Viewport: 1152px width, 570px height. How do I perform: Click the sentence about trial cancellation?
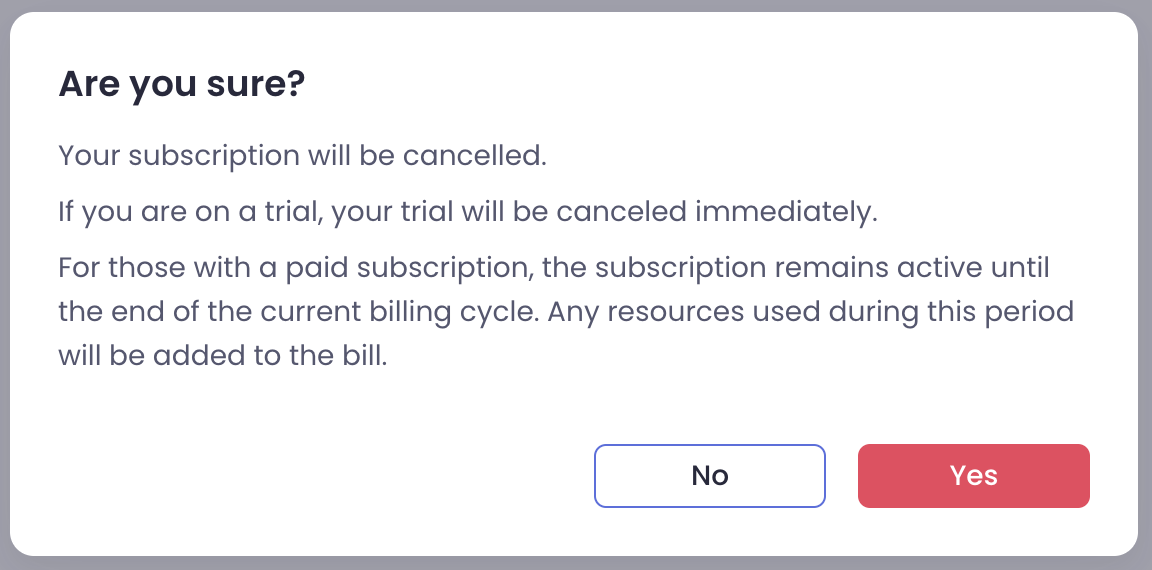coord(467,213)
